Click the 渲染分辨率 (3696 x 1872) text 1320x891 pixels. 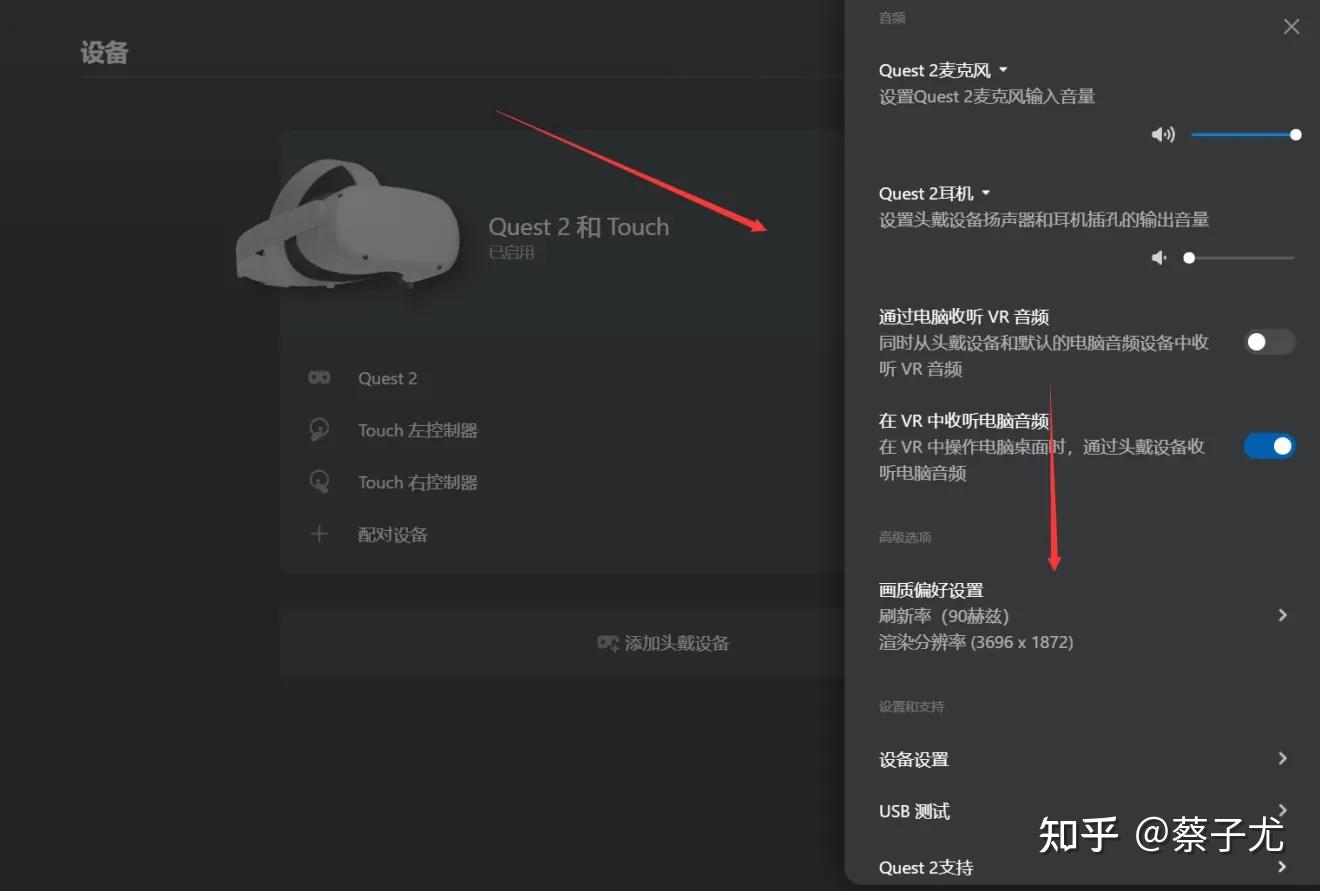(976, 642)
